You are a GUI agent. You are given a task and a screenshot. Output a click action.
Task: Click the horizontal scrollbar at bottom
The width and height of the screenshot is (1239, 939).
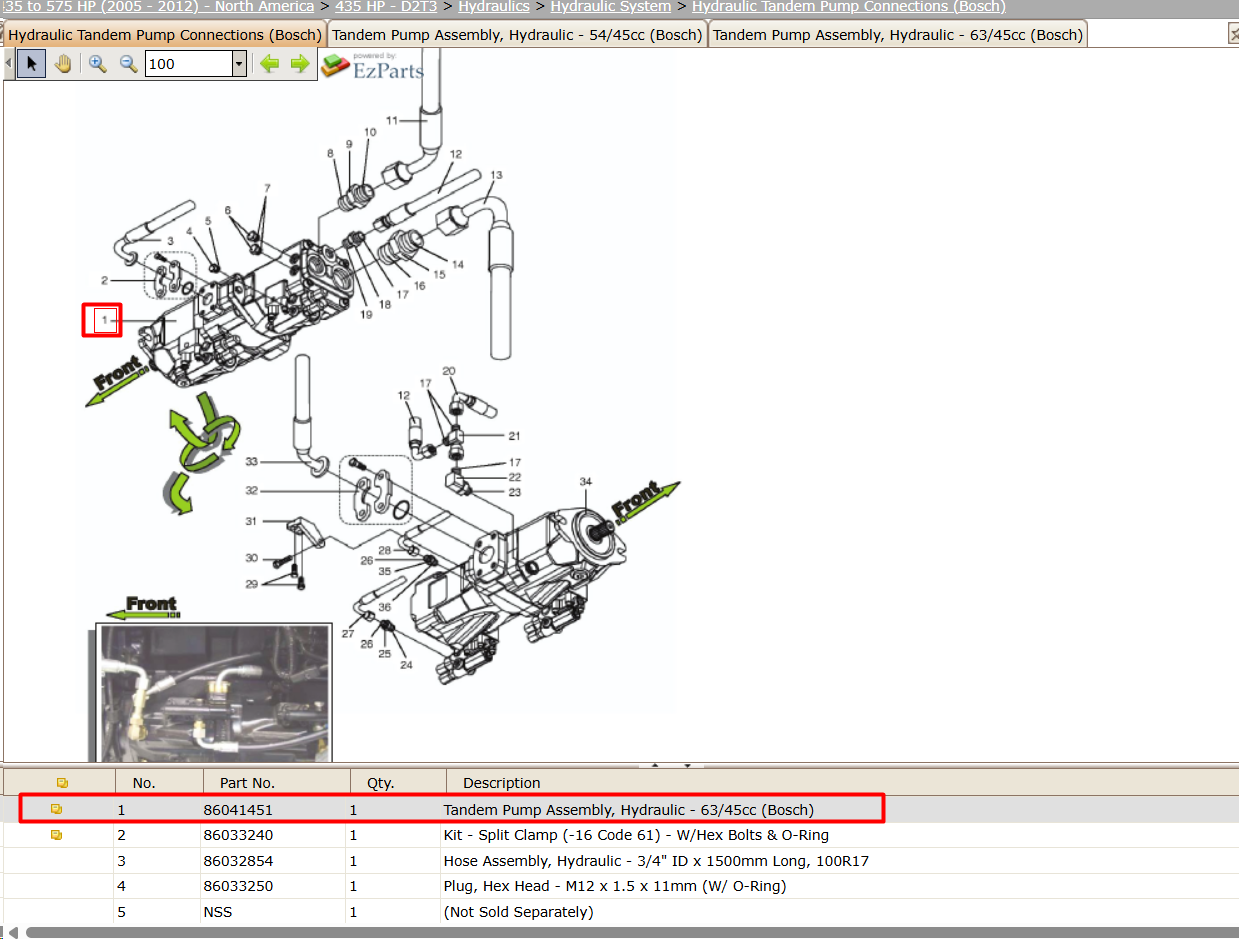point(630,932)
